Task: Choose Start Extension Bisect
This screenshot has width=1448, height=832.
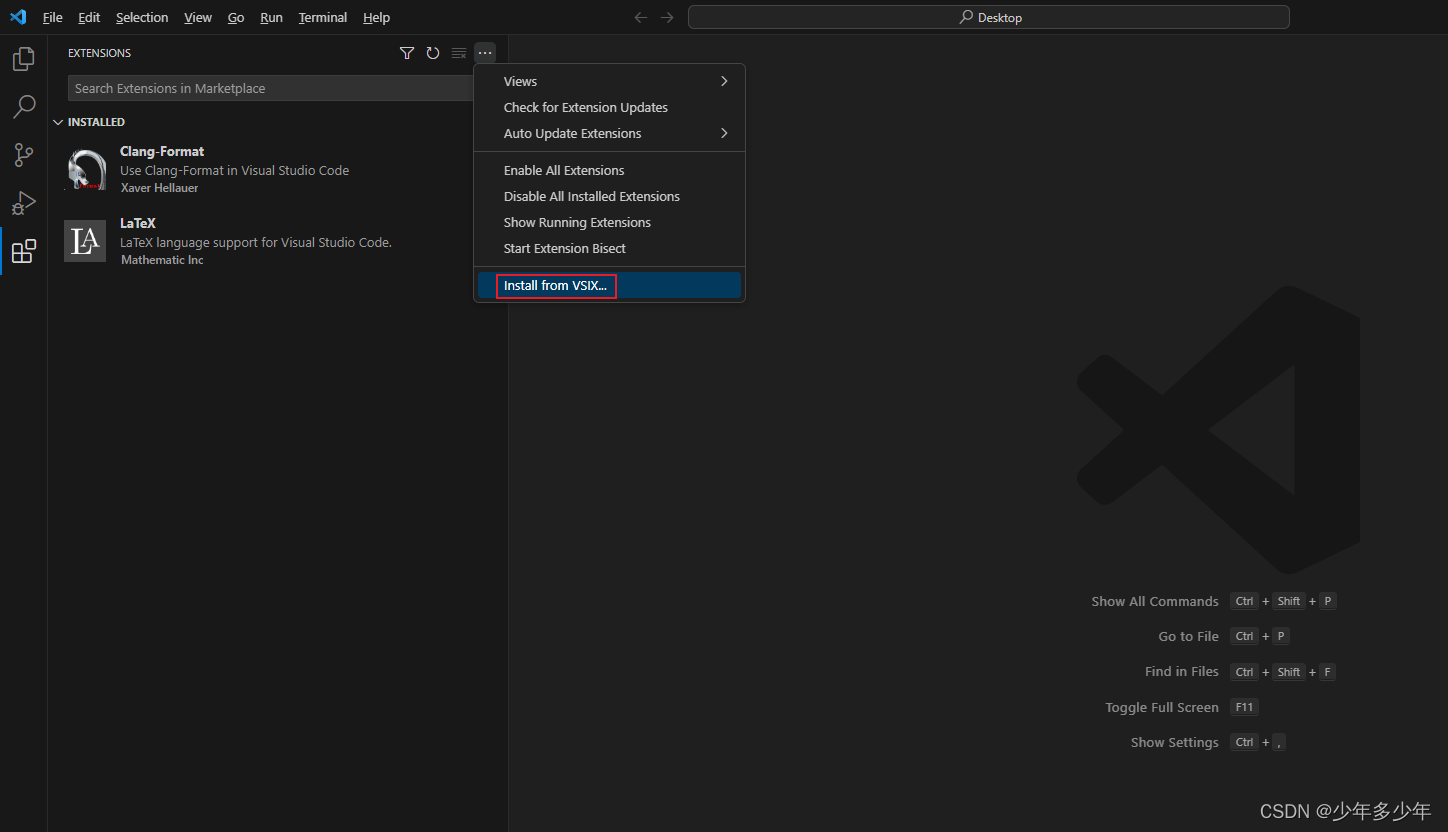Action: pos(609,248)
